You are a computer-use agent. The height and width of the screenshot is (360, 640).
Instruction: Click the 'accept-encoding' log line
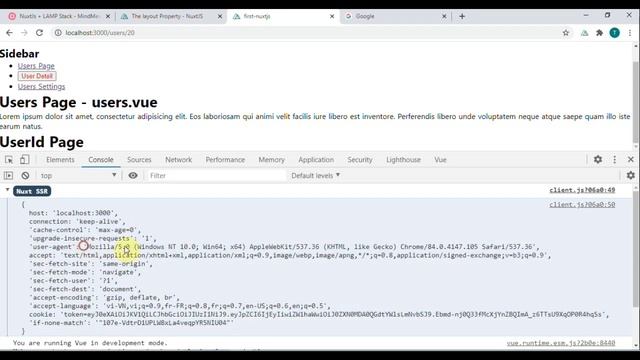pos(104,298)
